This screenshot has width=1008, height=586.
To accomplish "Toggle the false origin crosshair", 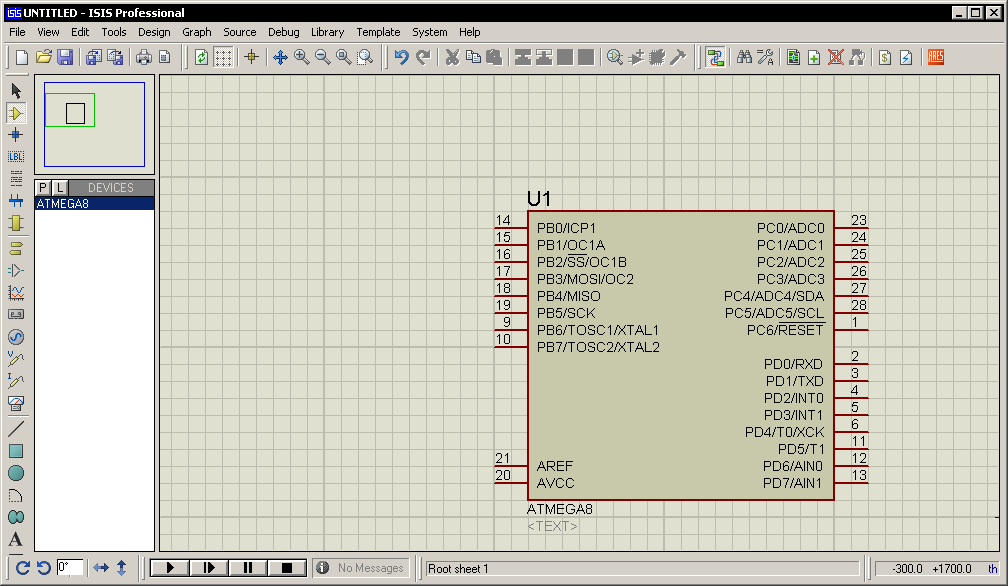I will (x=251, y=57).
